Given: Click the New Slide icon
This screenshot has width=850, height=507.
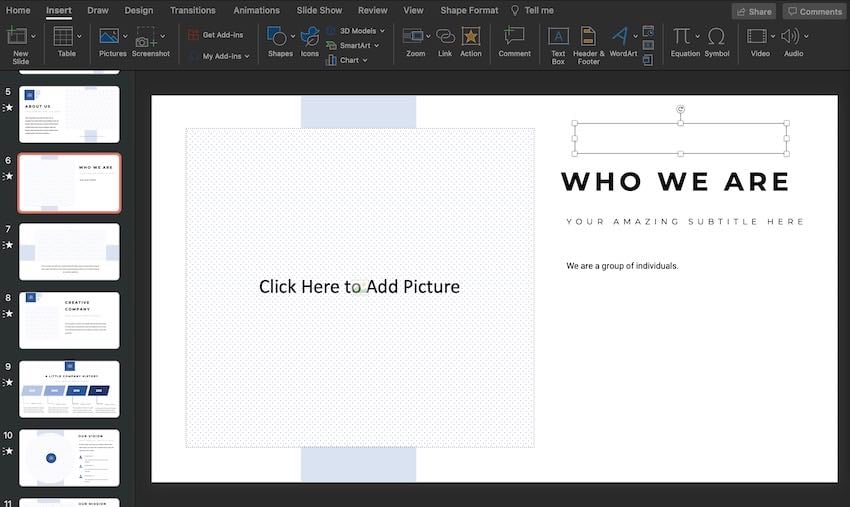Looking at the screenshot, I should (x=17, y=37).
